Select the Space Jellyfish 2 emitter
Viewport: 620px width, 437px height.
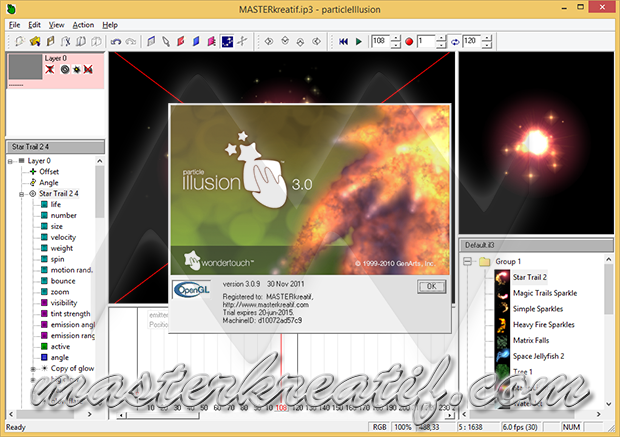point(539,356)
